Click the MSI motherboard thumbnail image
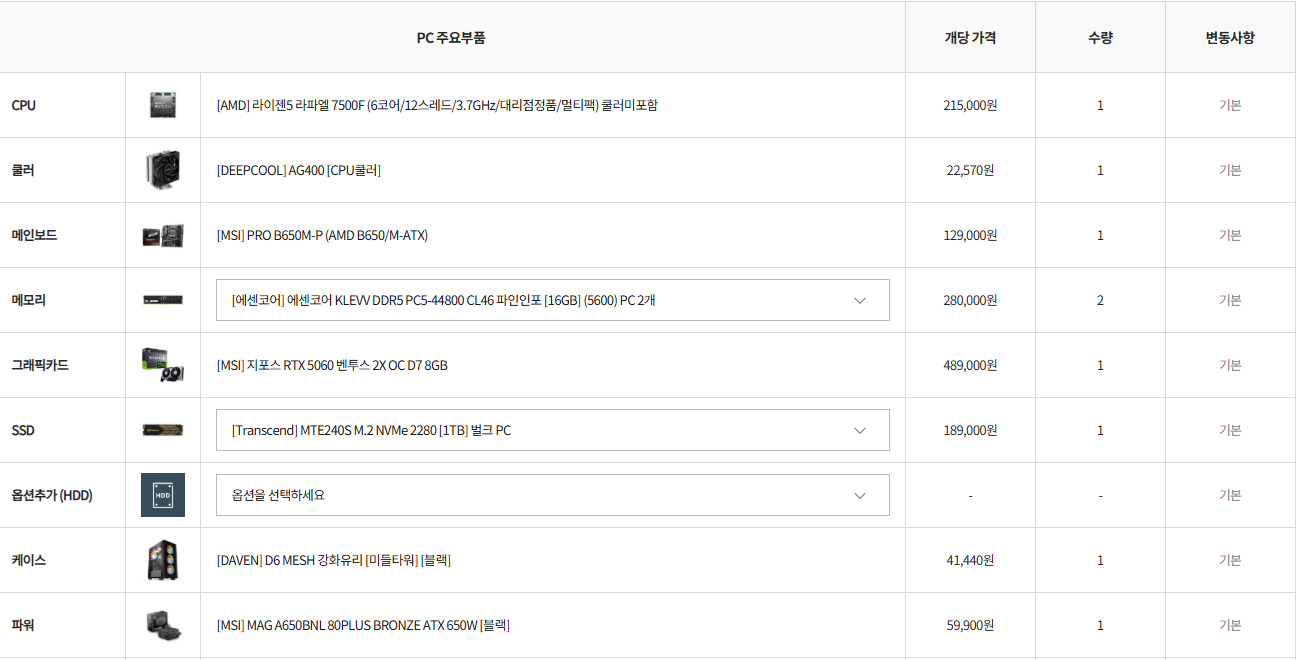The height and width of the screenshot is (660, 1301). click(163, 235)
